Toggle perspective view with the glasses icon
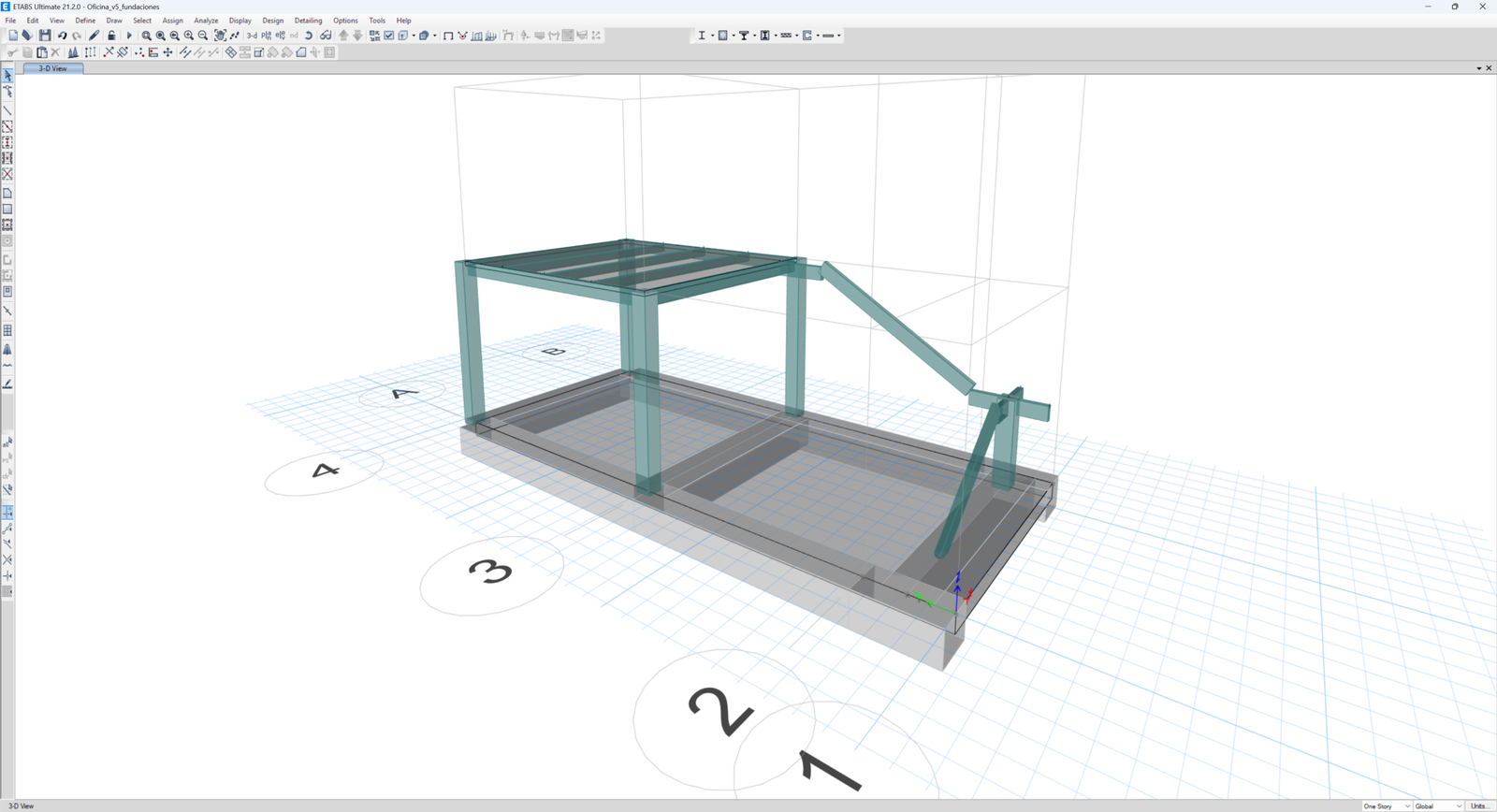 click(x=326, y=36)
